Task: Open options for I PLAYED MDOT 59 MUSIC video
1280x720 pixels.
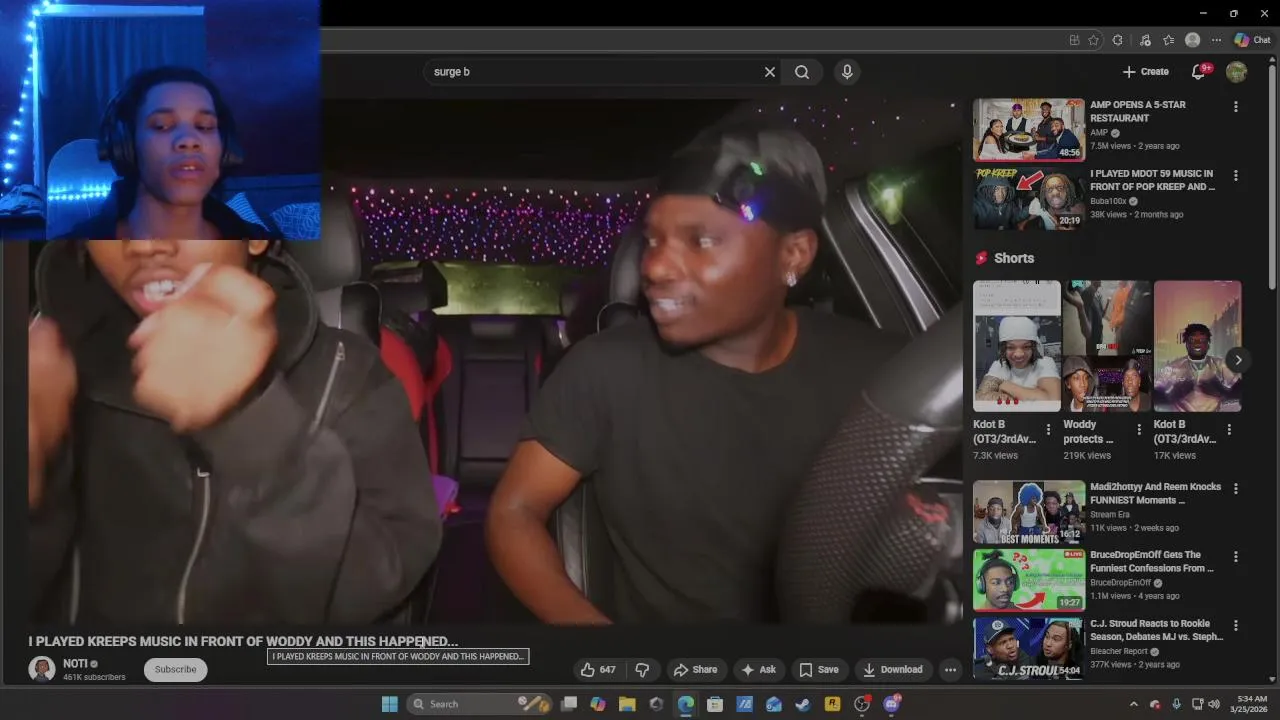Action: (x=1236, y=176)
